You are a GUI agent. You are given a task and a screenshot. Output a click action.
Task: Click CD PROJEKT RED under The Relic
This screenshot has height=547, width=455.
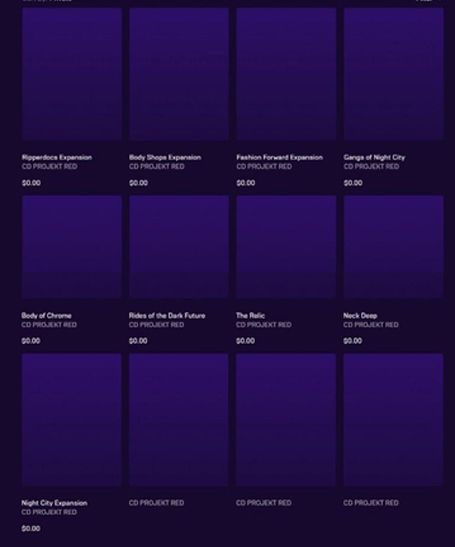click(264, 325)
